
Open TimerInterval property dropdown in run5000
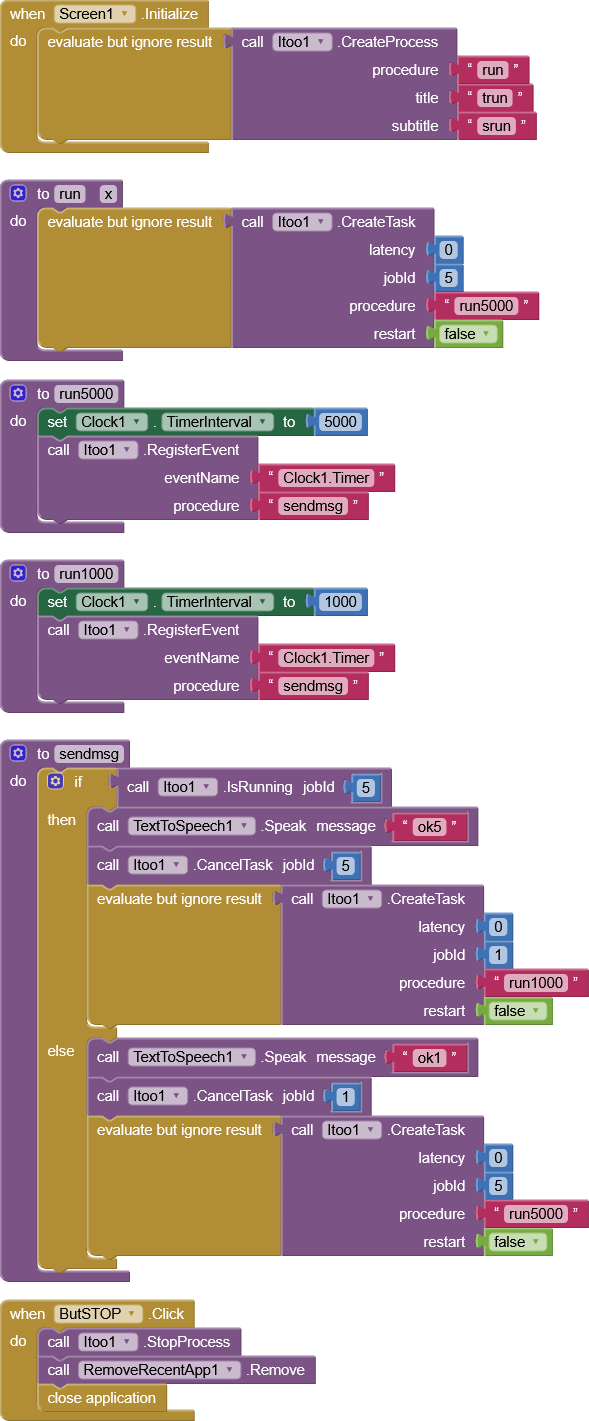(217, 422)
